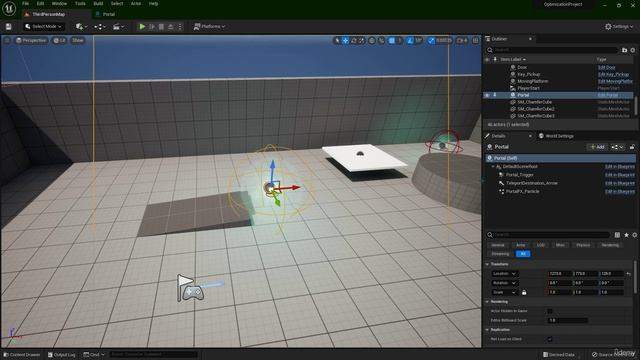This screenshot has width=640, height=360.
Task: Toggle the Scale lock ratio icon
Action: (x=524, y=292)
